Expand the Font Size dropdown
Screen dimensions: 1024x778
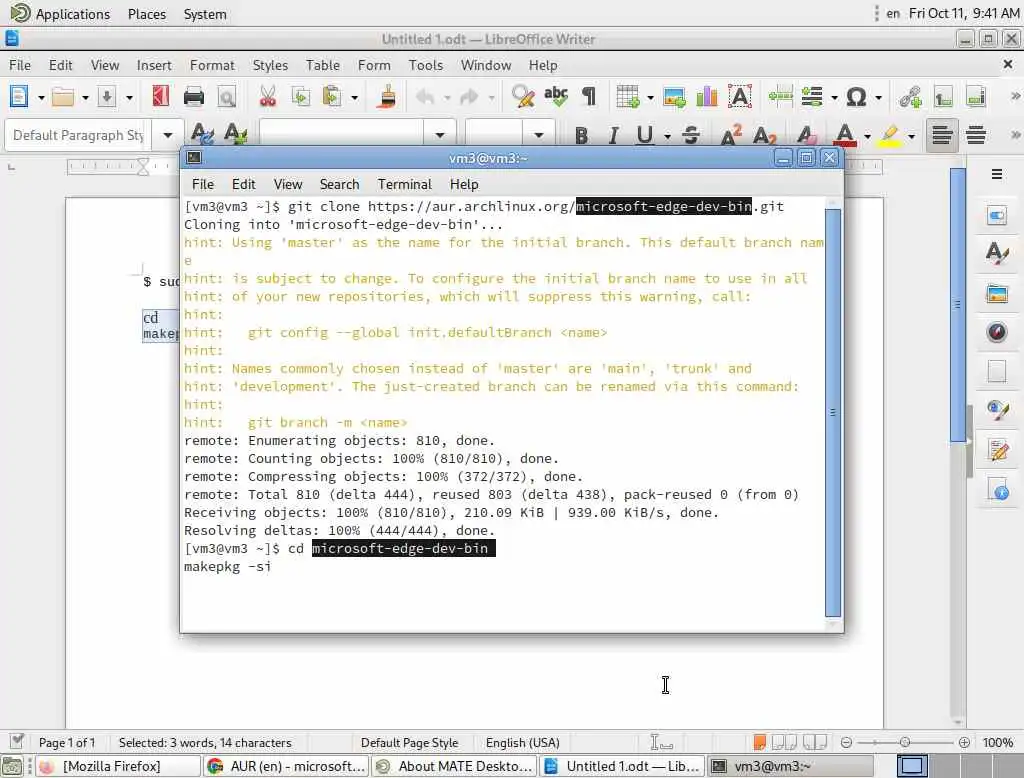point(539,135)
